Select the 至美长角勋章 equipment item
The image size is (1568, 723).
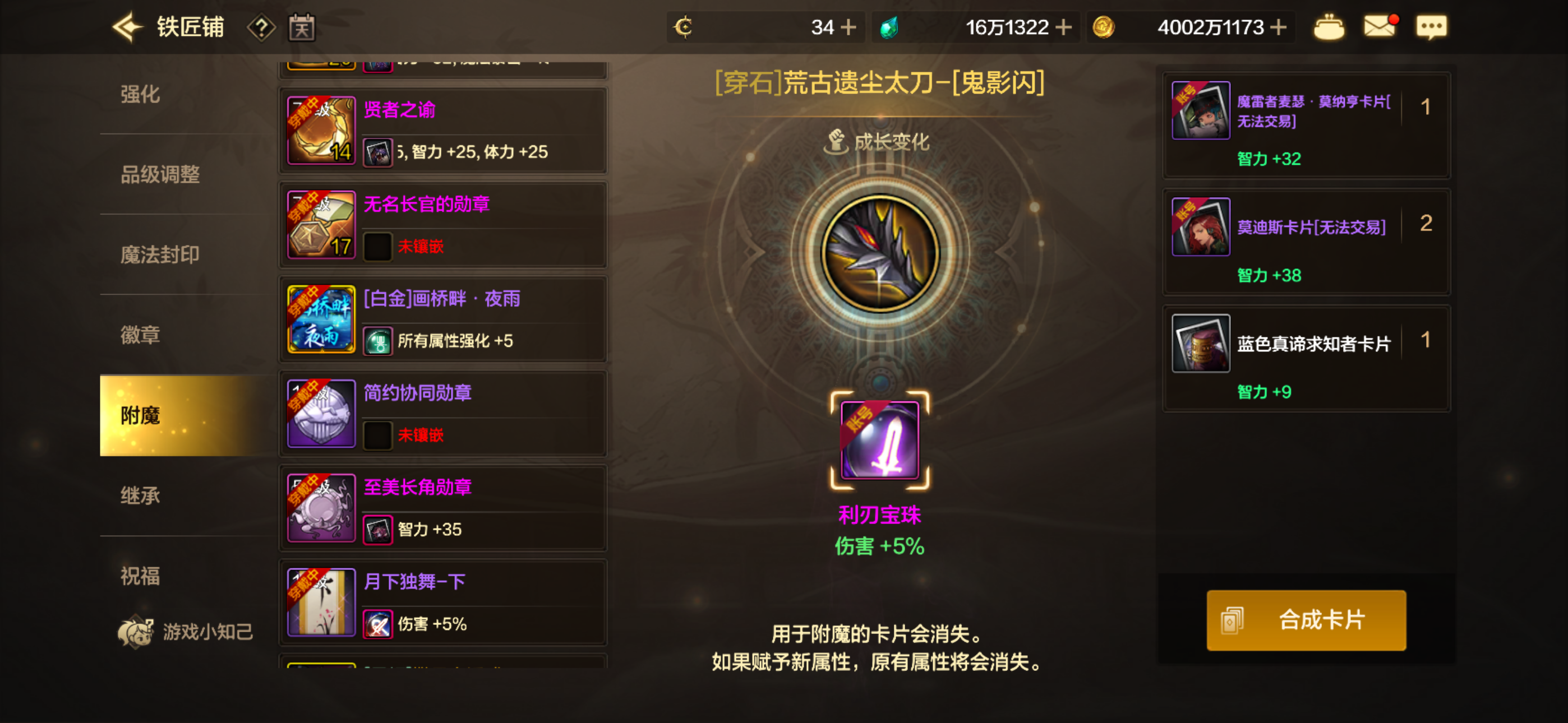coord(443,508)
